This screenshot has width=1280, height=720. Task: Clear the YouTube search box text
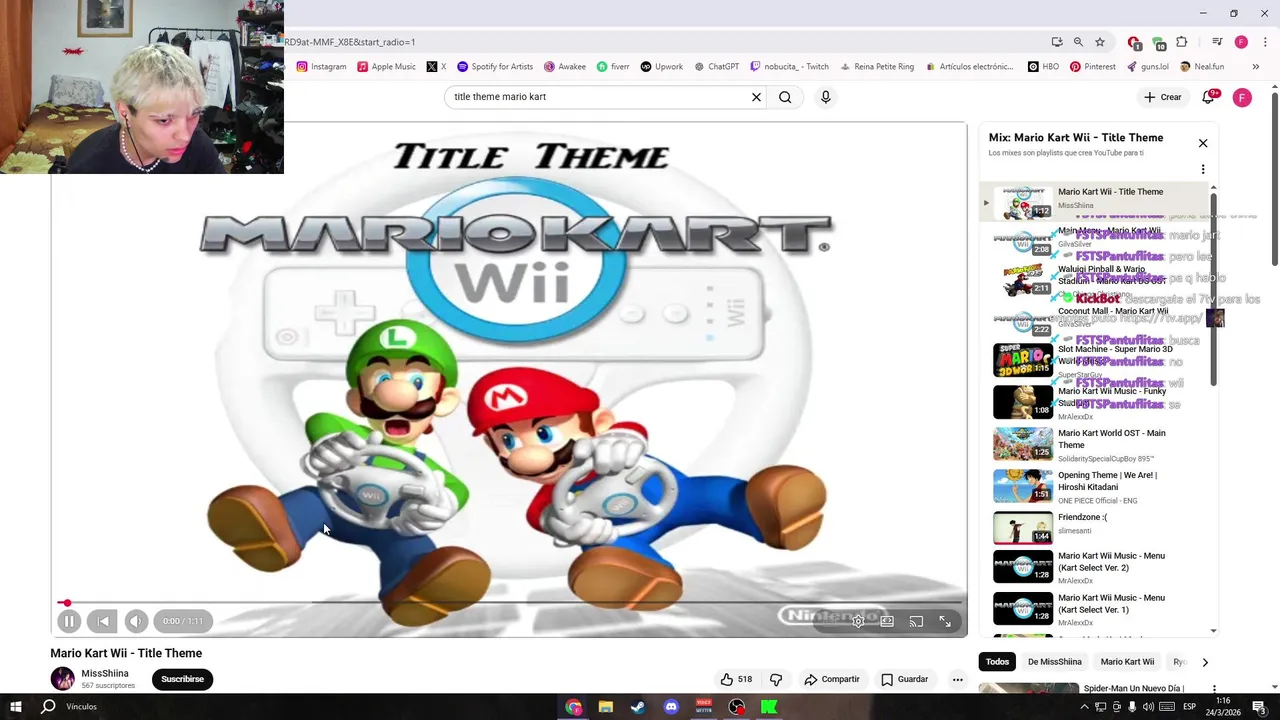coord(756,97)
